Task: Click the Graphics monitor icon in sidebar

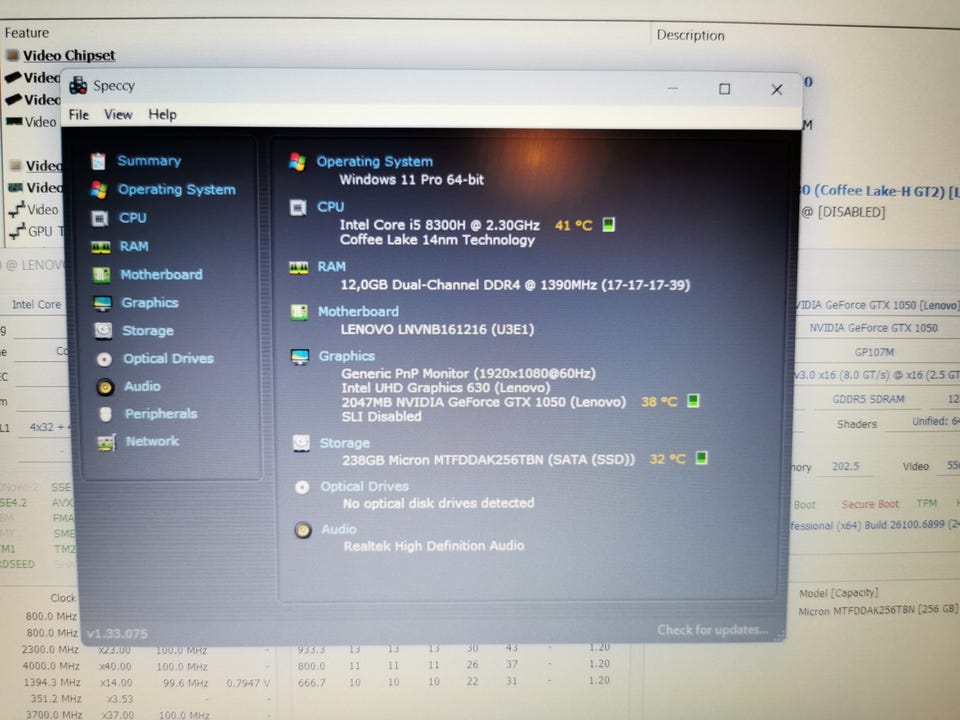Action: coord(102,303)
